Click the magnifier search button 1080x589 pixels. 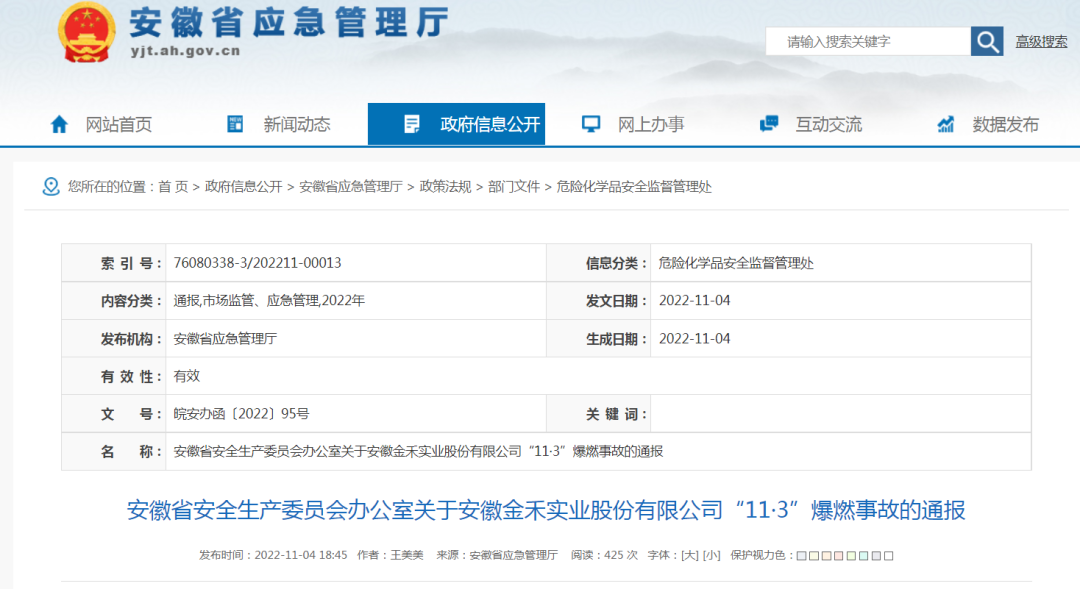(986, 41)
